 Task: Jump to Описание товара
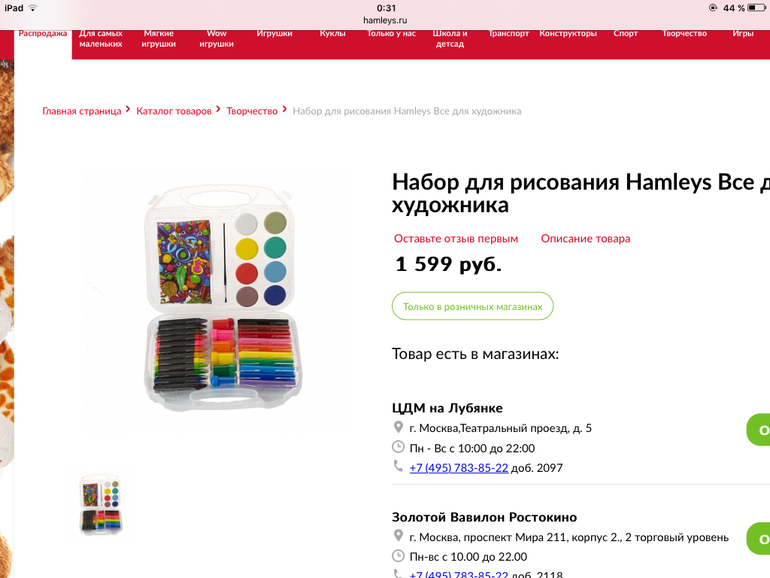[585, 239]
